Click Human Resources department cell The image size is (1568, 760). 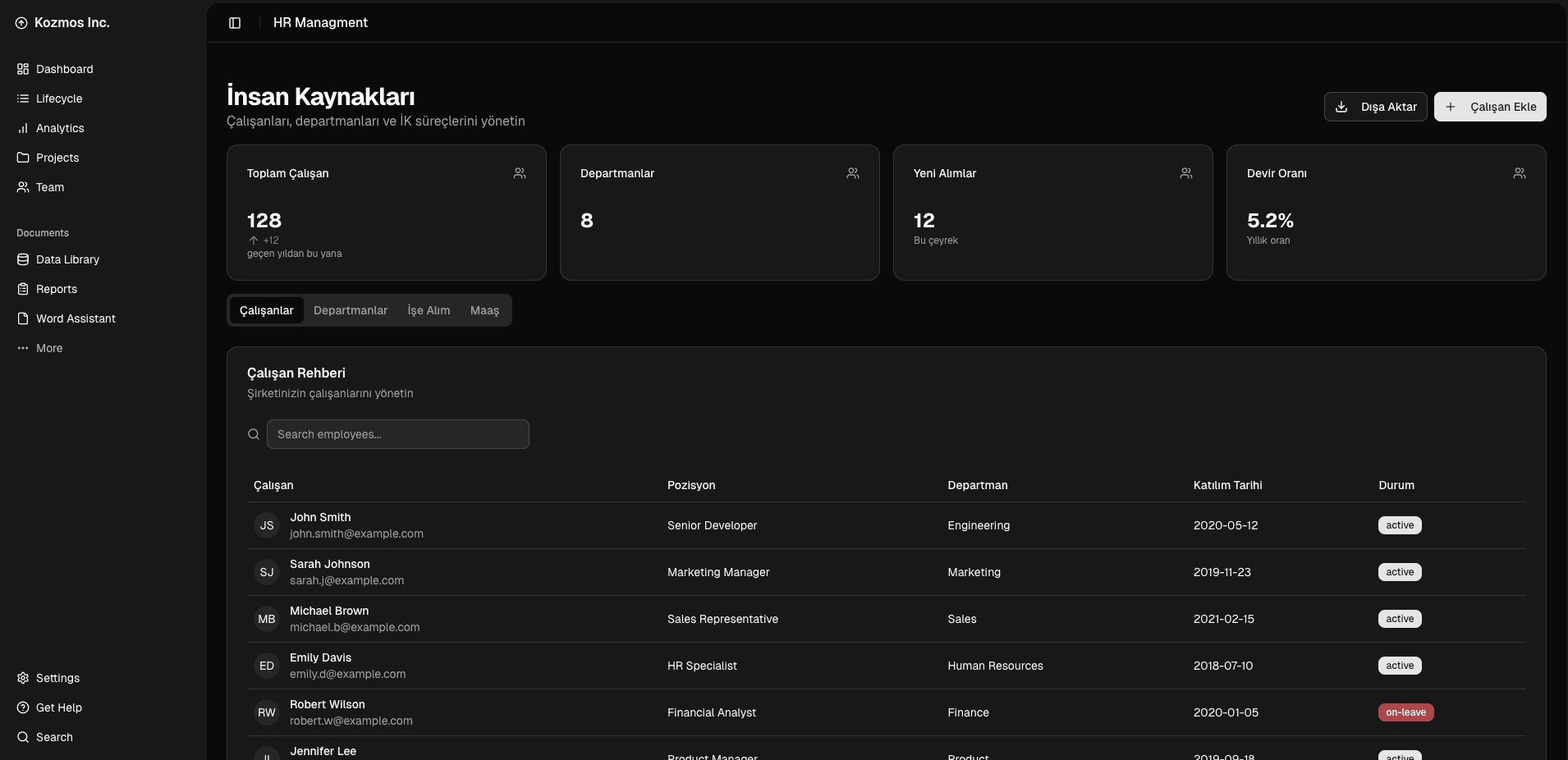pyautogui.click(x=995, y=666)
